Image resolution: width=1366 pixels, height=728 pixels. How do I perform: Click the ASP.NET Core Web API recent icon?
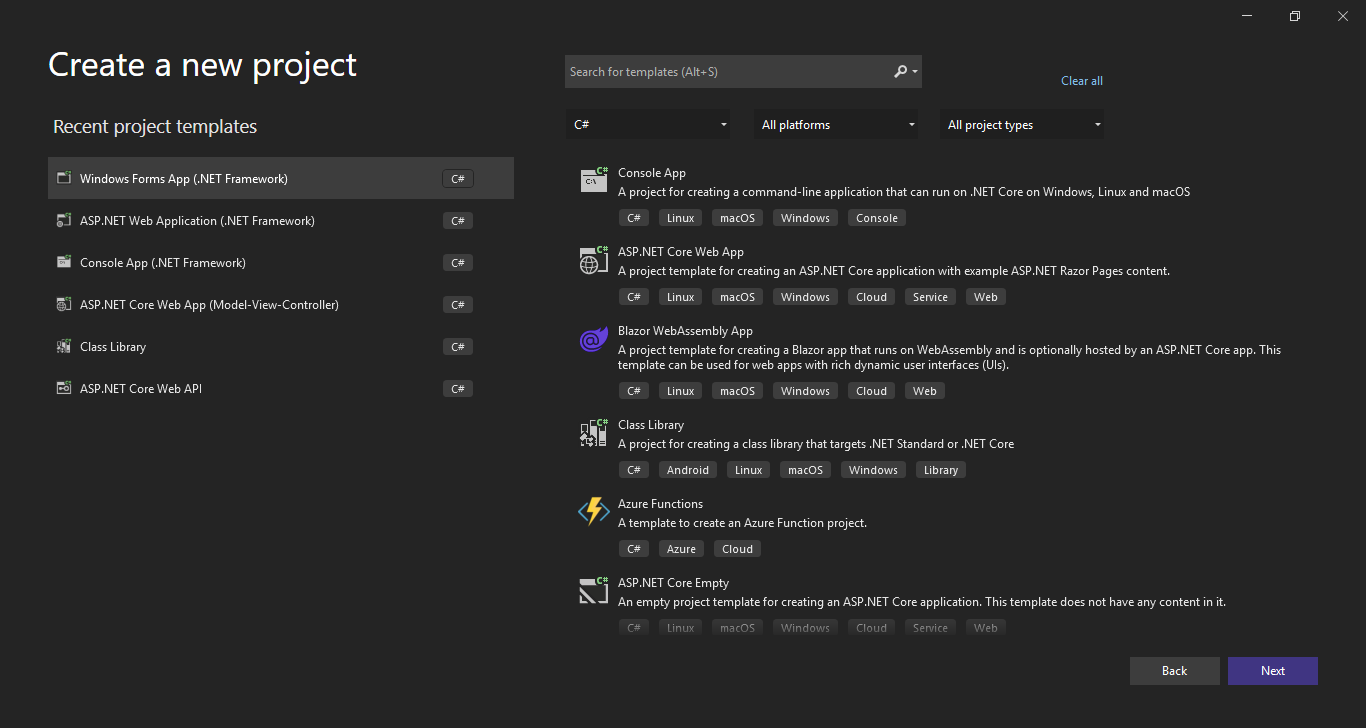tap(64, 388)
